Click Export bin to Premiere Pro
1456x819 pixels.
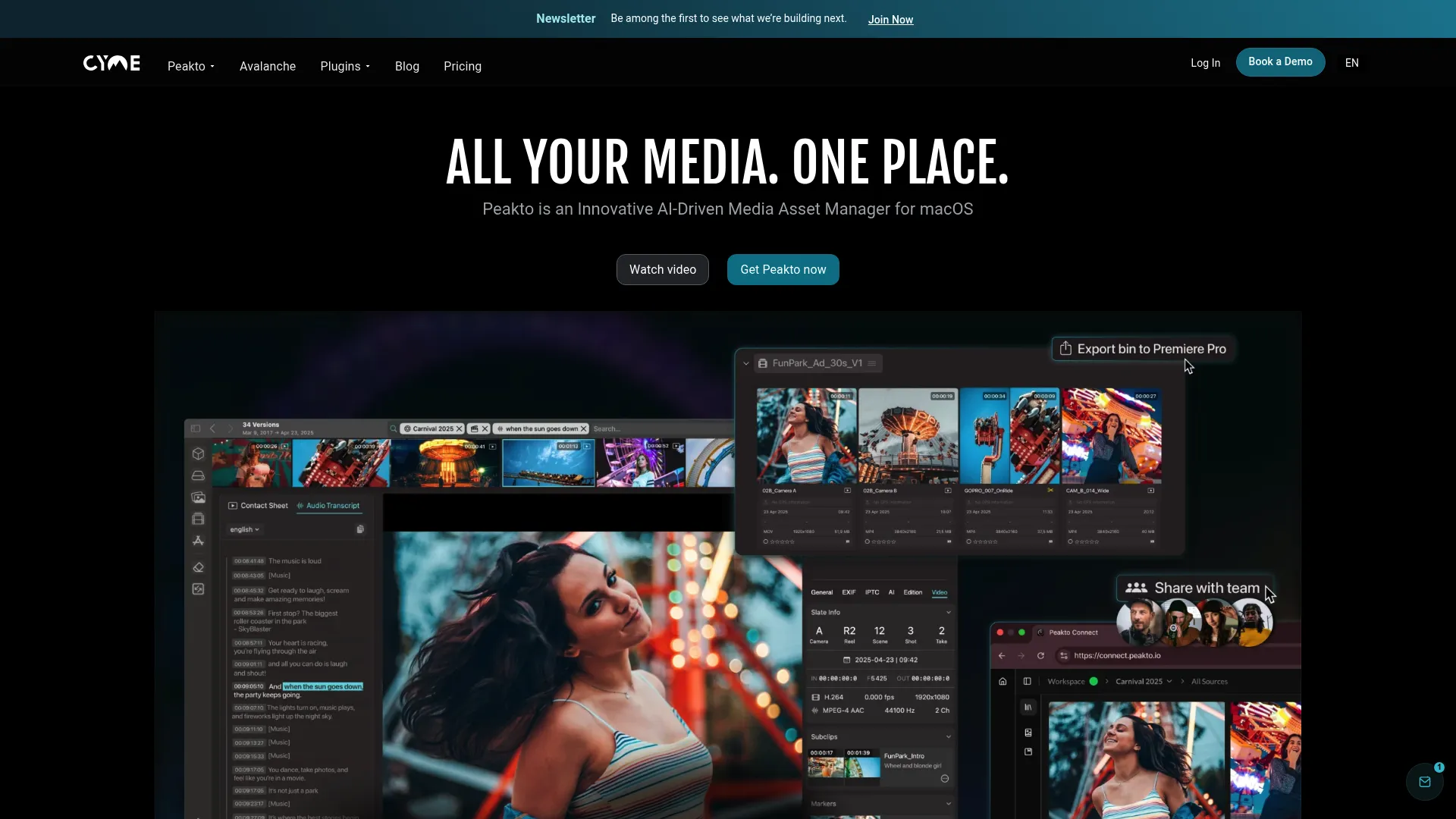click(1144, 349)
